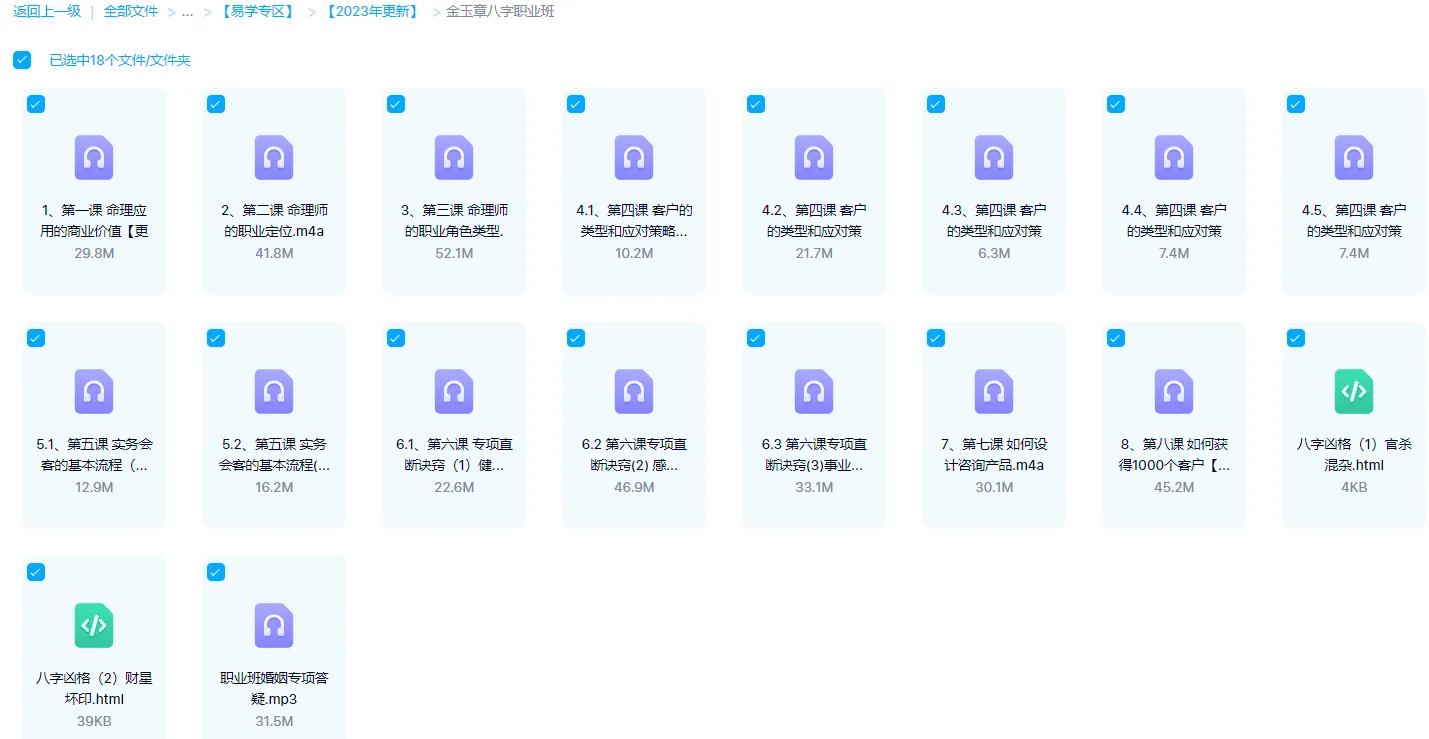Click file name 7、第七课 如何设计咨询产品.m4a
Screen dimensions: 1429x739
click(x=994, y=455)
